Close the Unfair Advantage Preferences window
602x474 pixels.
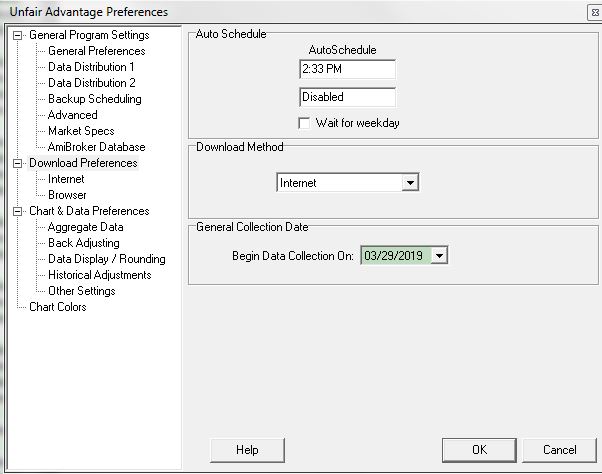[x=595, y=12]
